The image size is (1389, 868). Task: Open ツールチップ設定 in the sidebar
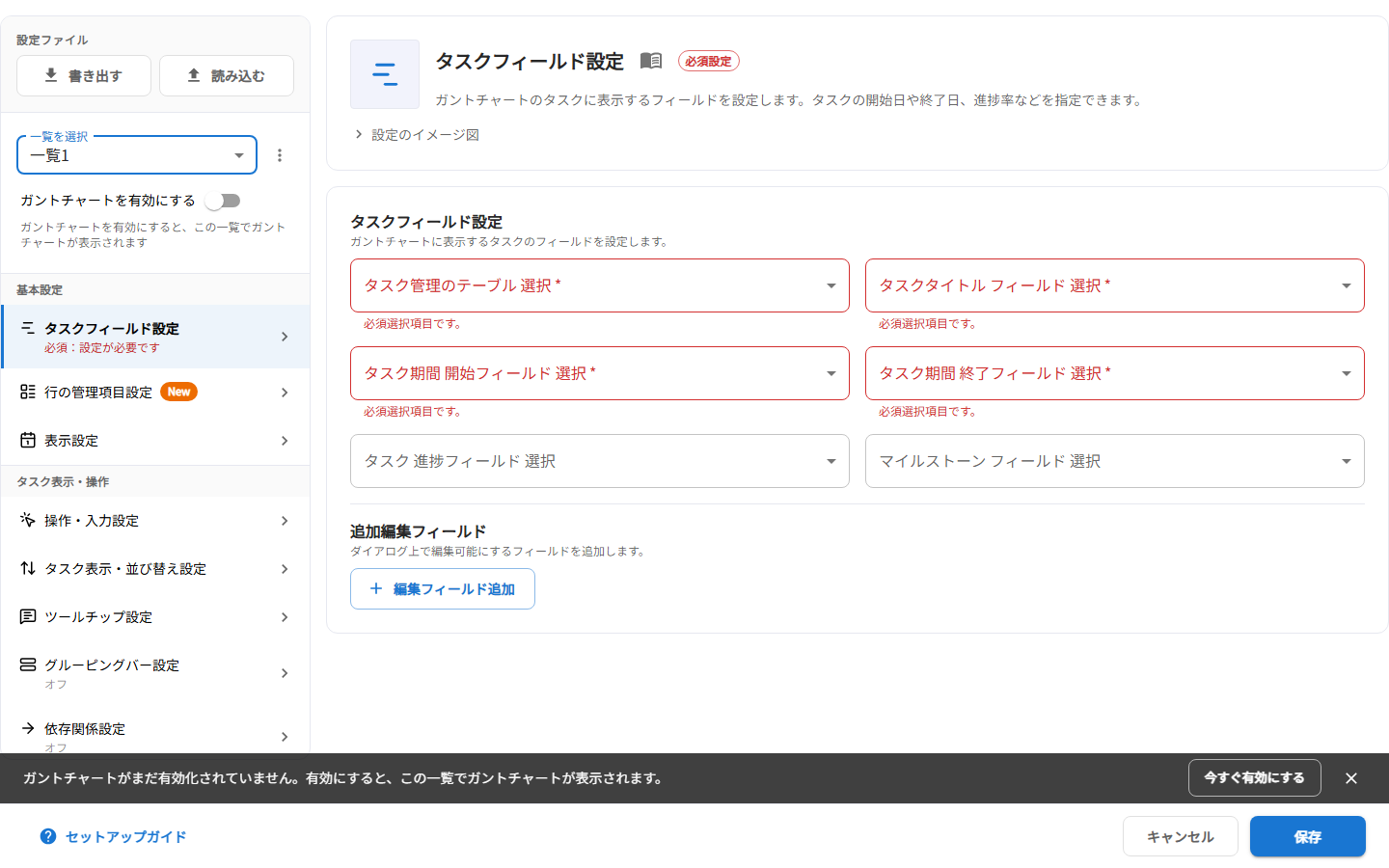(x=155, y=617)
